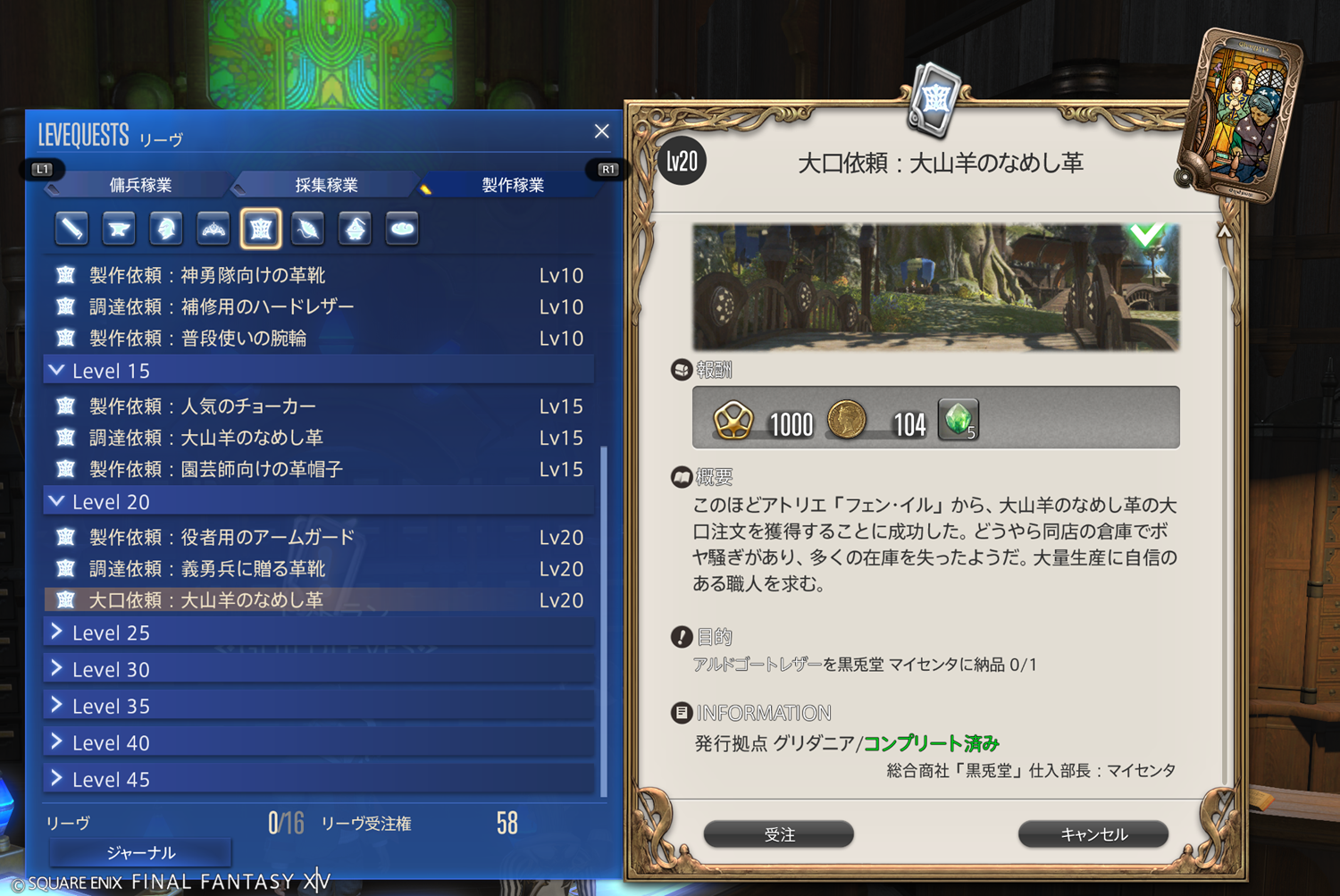The width and height of the screenshot is (1340, 896).
Task: Expand the Level 25 section
Action: point(318,632)
